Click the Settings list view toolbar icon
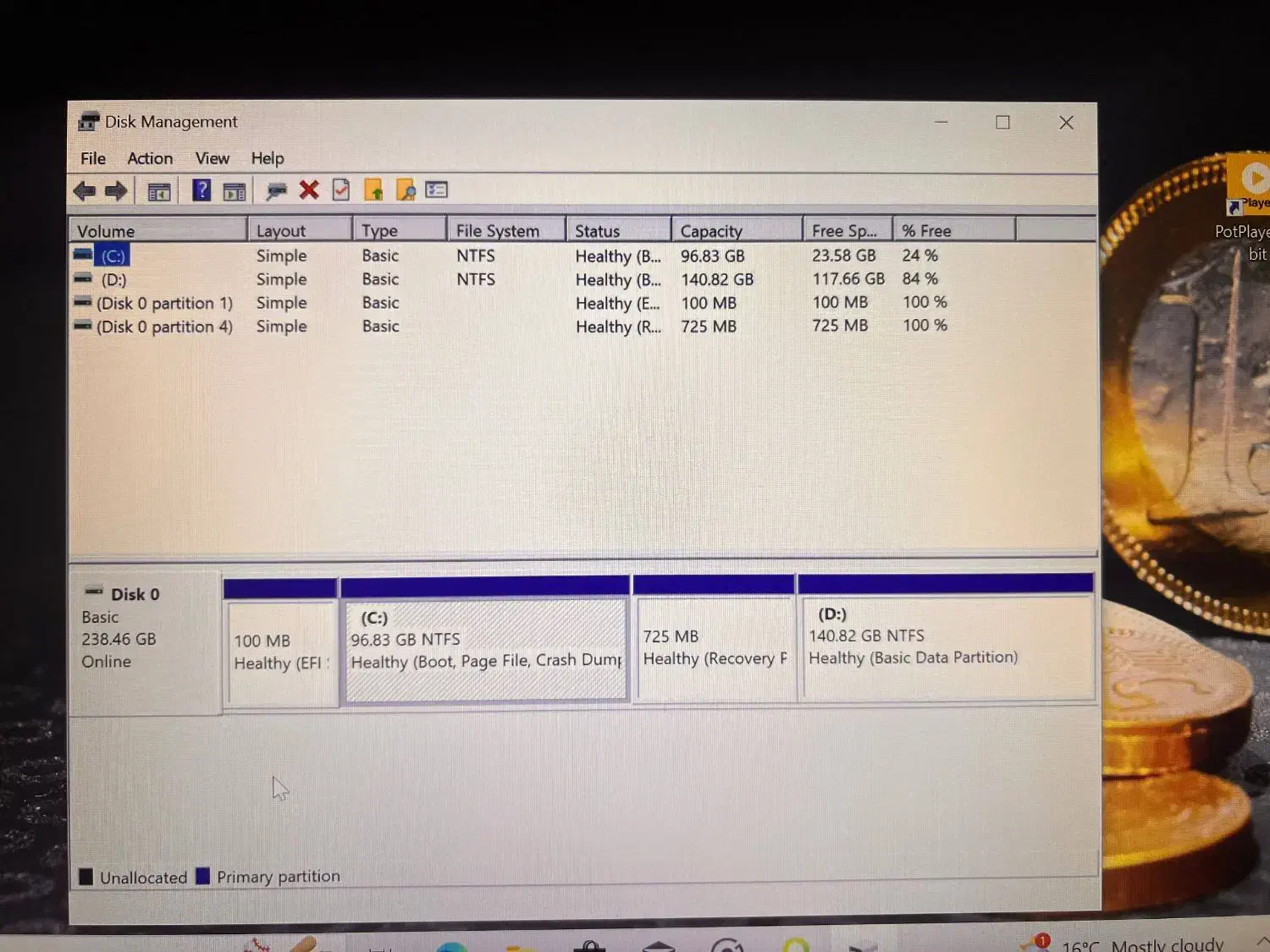The height and width of the screenshot is (952, 1270). (437, 190)
